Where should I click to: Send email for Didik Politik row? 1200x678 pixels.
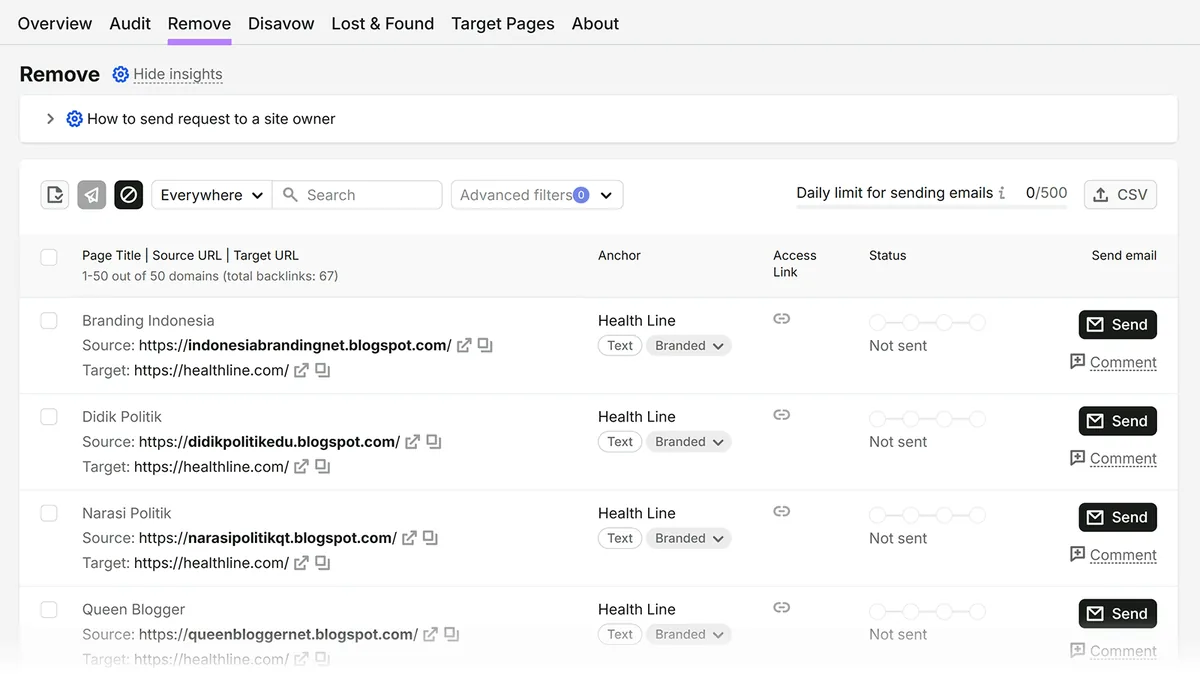(1118, 421)
